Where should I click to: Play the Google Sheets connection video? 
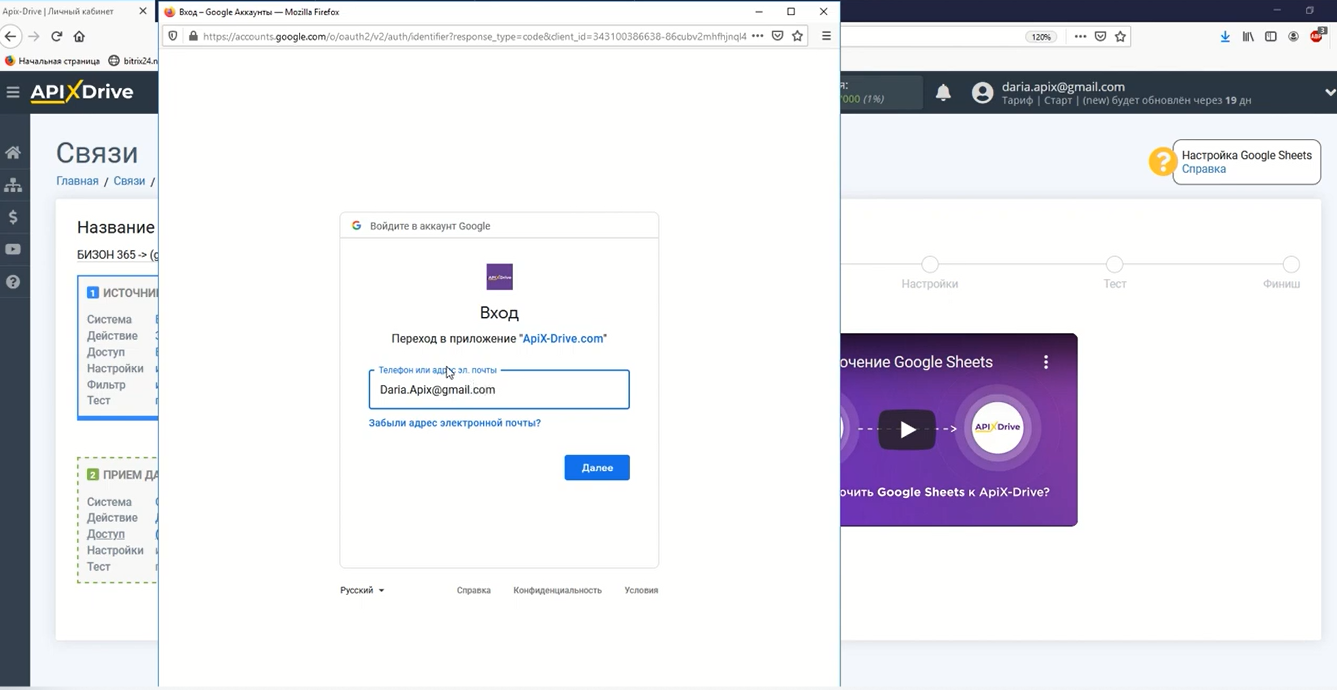[x=907, y=430]
